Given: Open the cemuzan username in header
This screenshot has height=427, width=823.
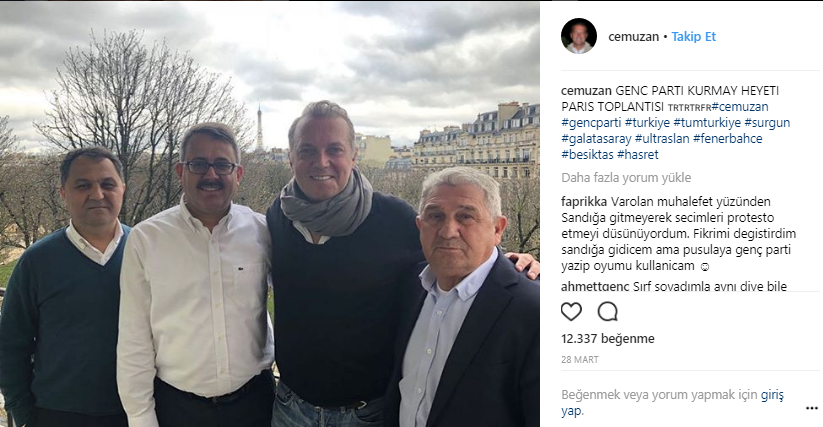Looking at the screenshot, I should (x=633, y=37).
